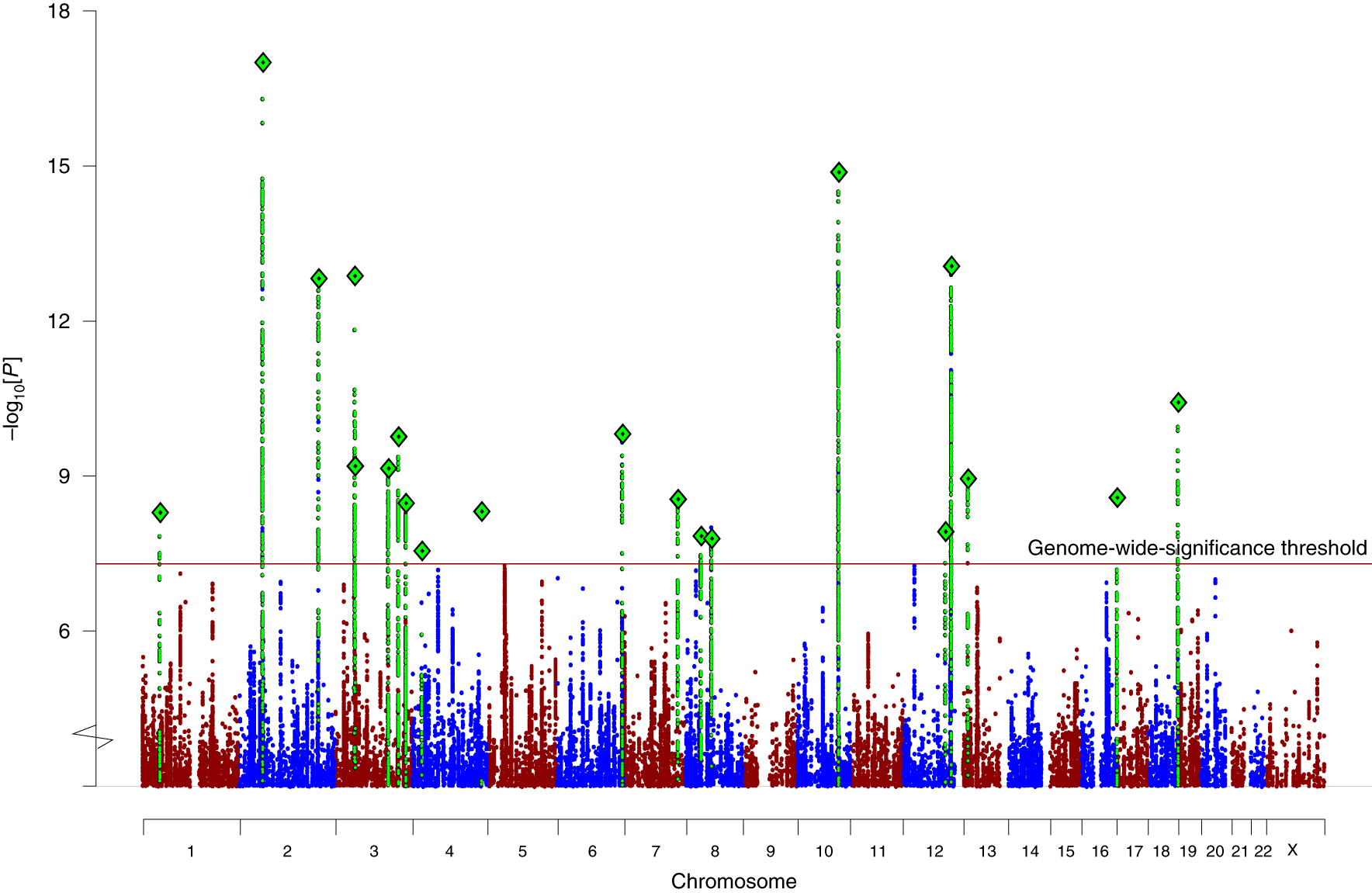1372x893 pixels.
Task: Click the diamond marker on chromosome 5's left boundary
Action: point(482,512)
